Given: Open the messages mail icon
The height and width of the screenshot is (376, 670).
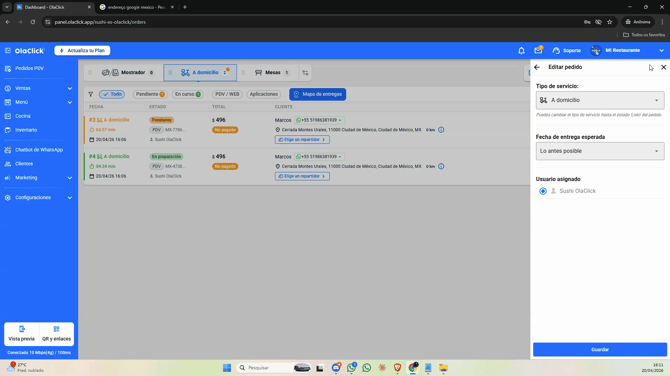Looking at the screenshot, I should click(538, 50).
